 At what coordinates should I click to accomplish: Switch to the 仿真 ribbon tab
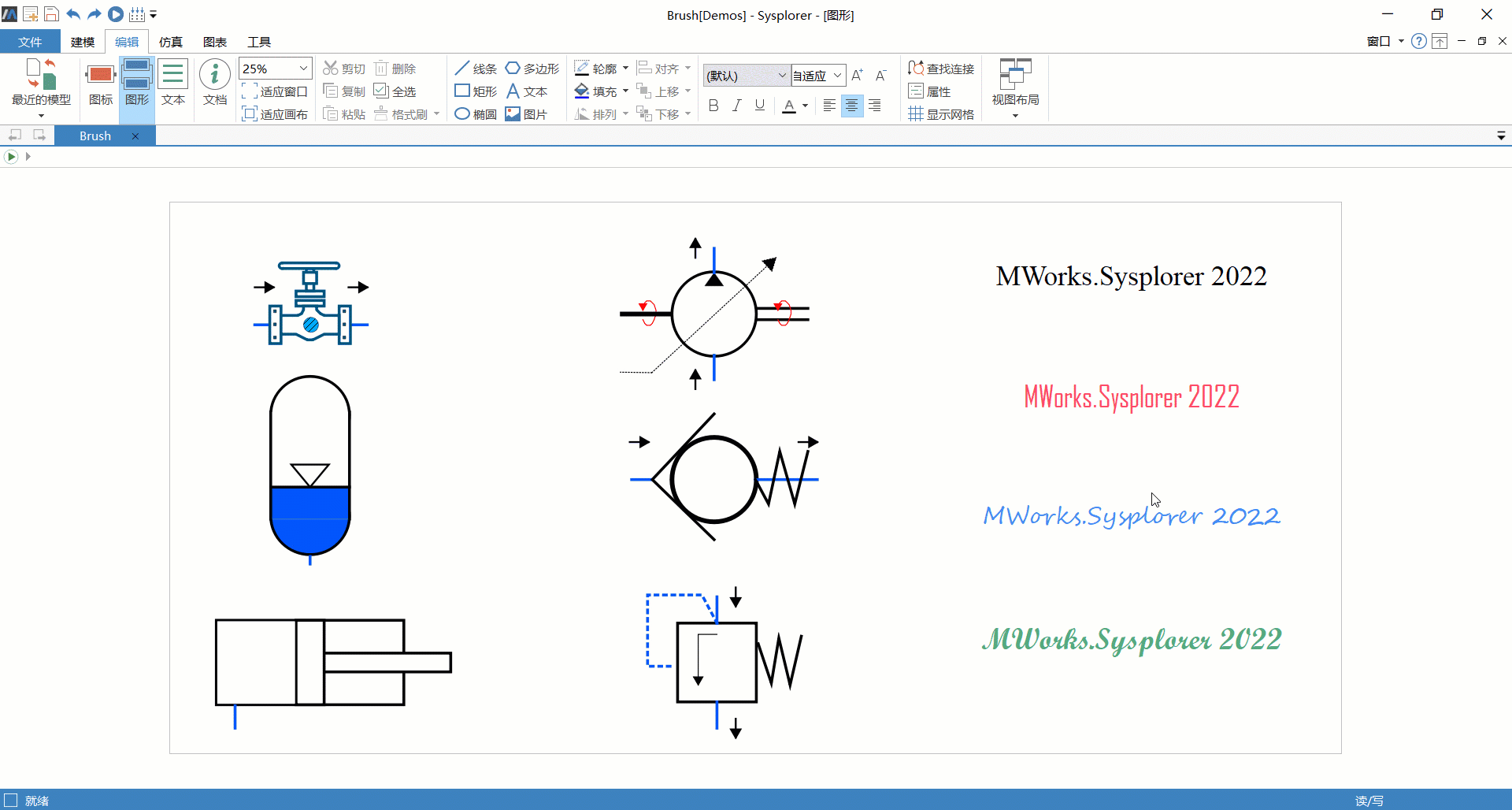pyautogui.click(x=171, y=42)
